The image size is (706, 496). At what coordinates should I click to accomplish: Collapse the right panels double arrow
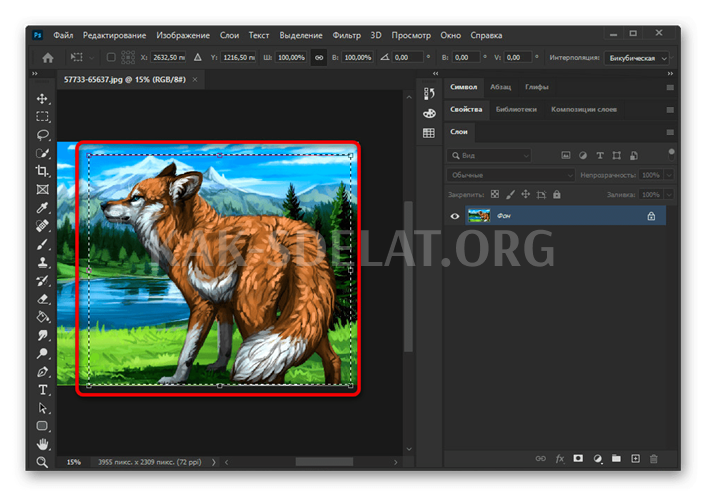point(670,73)
